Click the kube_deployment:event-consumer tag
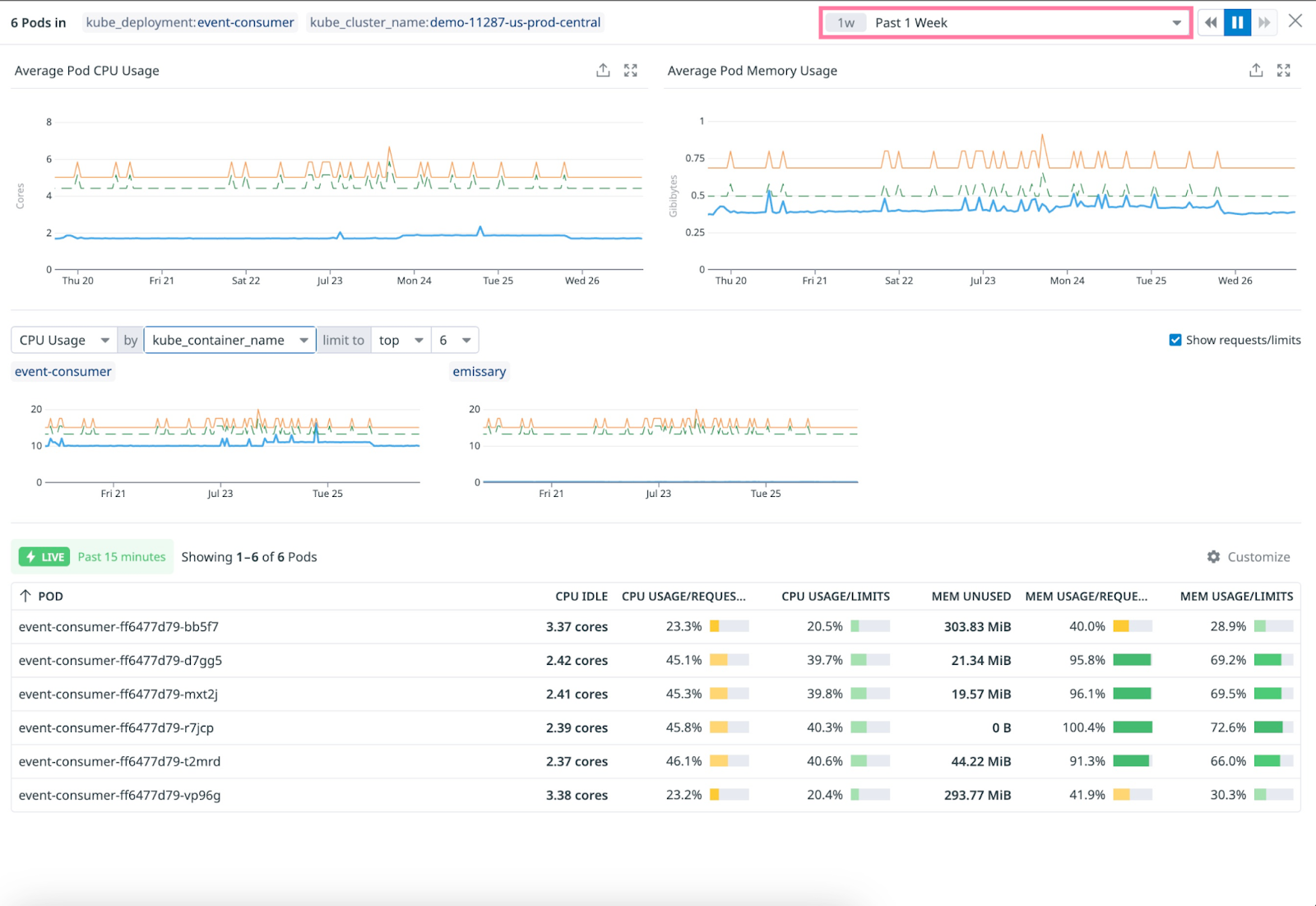Screen dimensions: 1316x906 pos(190,23)
